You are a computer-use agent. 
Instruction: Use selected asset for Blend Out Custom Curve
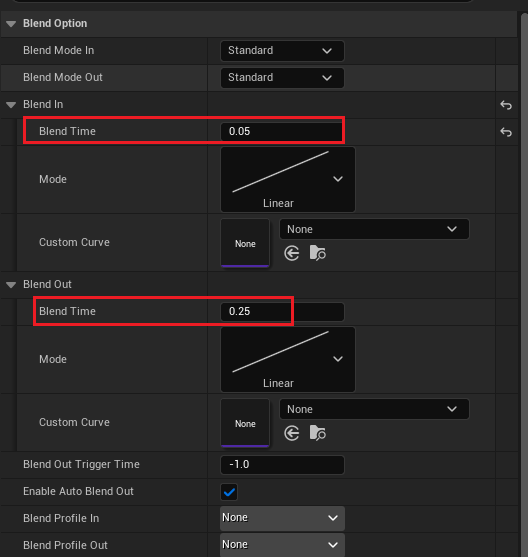pyautogui.click(x=292, y=433)
